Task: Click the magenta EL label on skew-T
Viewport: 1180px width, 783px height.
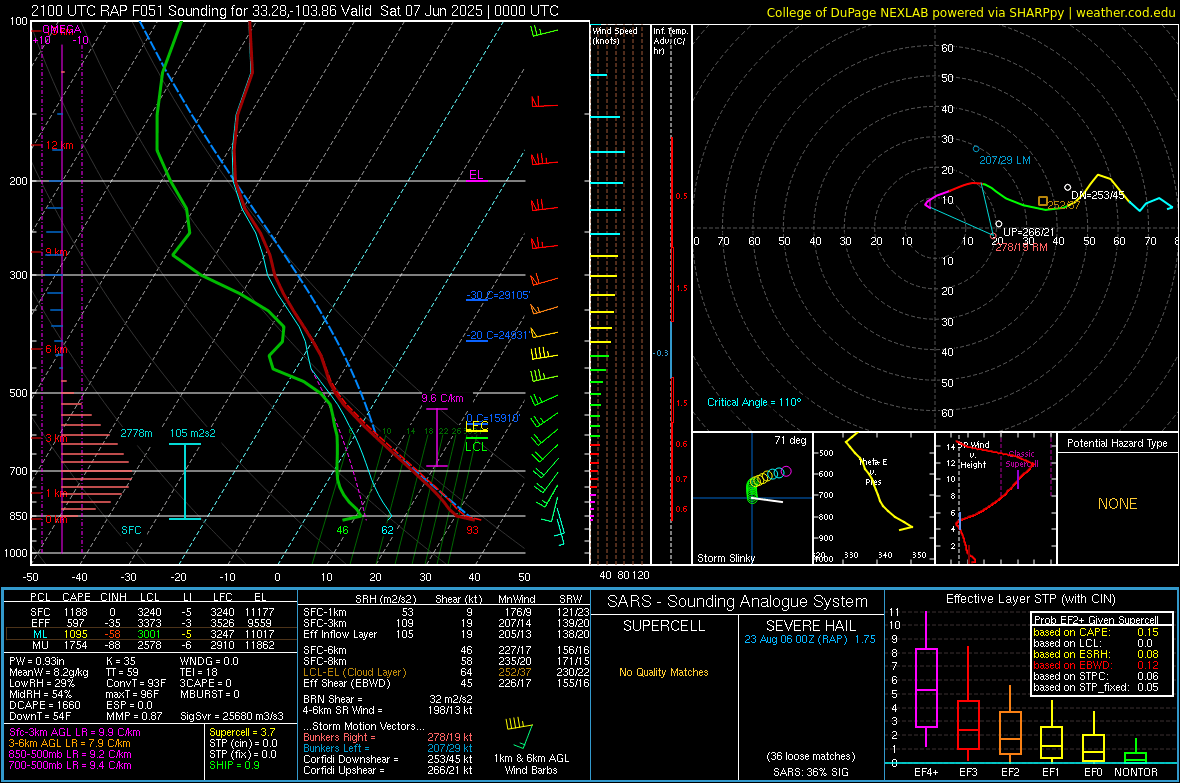Action: [x=476, y=175]
